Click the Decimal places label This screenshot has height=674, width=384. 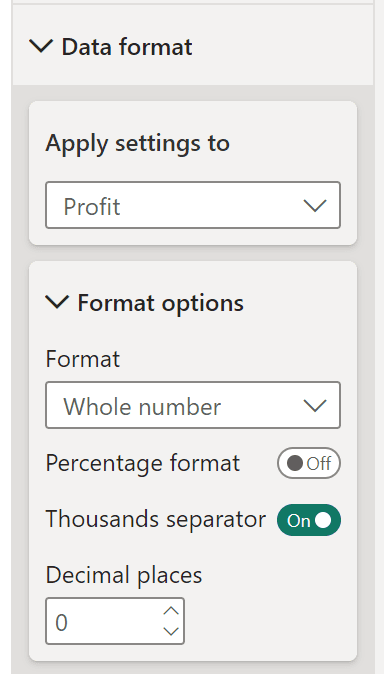tap(124, 575)
